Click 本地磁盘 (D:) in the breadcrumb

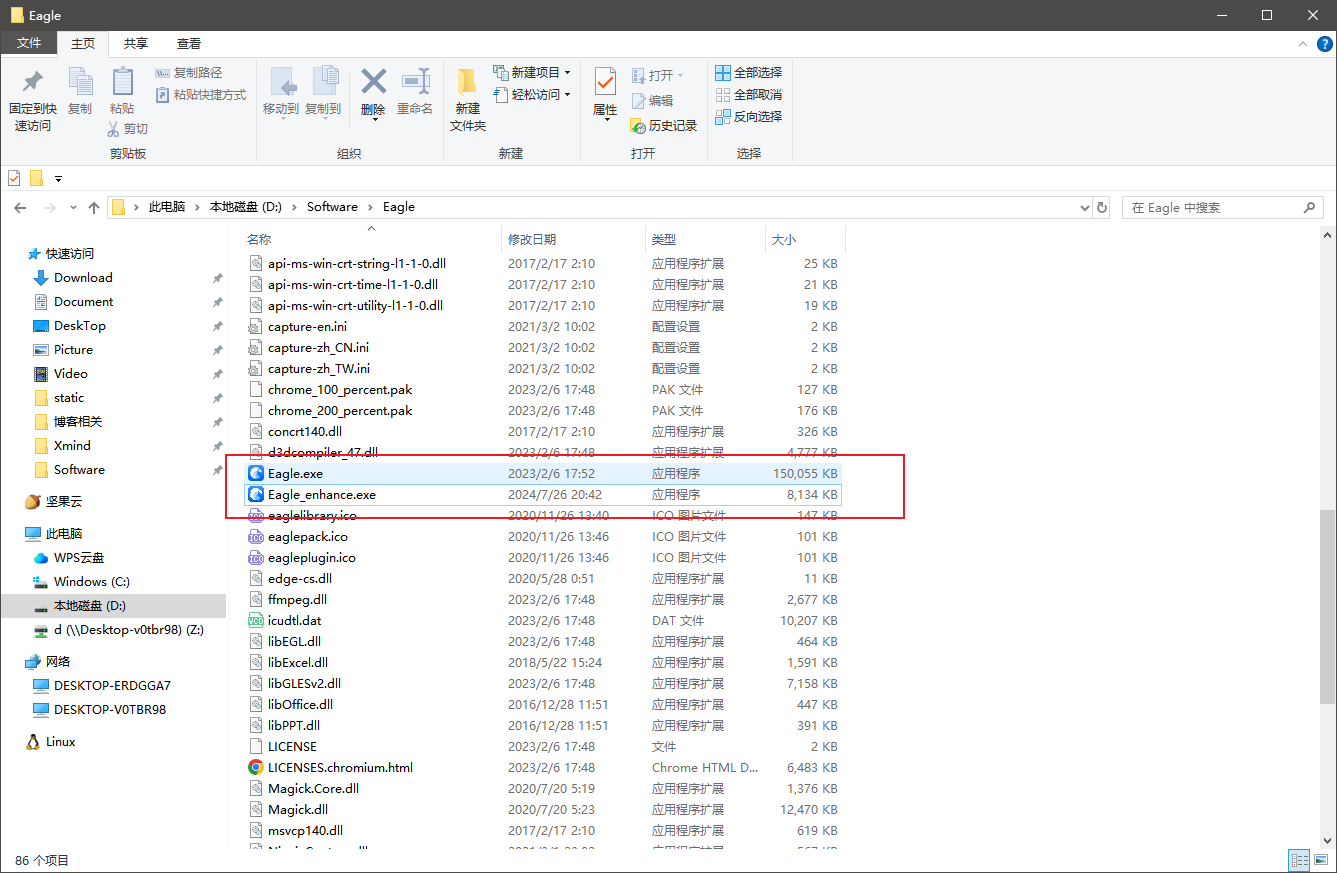[x=246, y=207]
